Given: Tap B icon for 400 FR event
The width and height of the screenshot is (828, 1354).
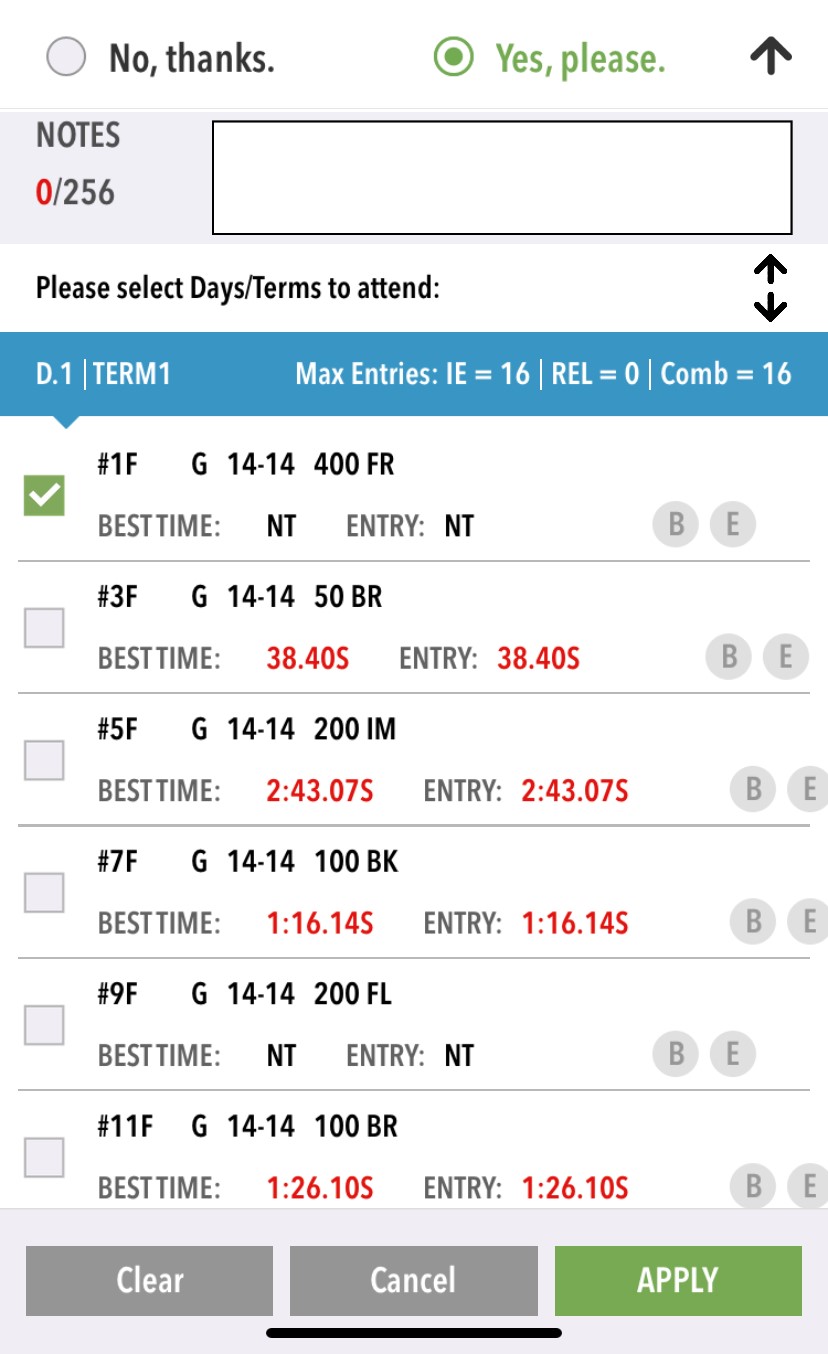Looking at the screenshot, I should click(676, 524).
